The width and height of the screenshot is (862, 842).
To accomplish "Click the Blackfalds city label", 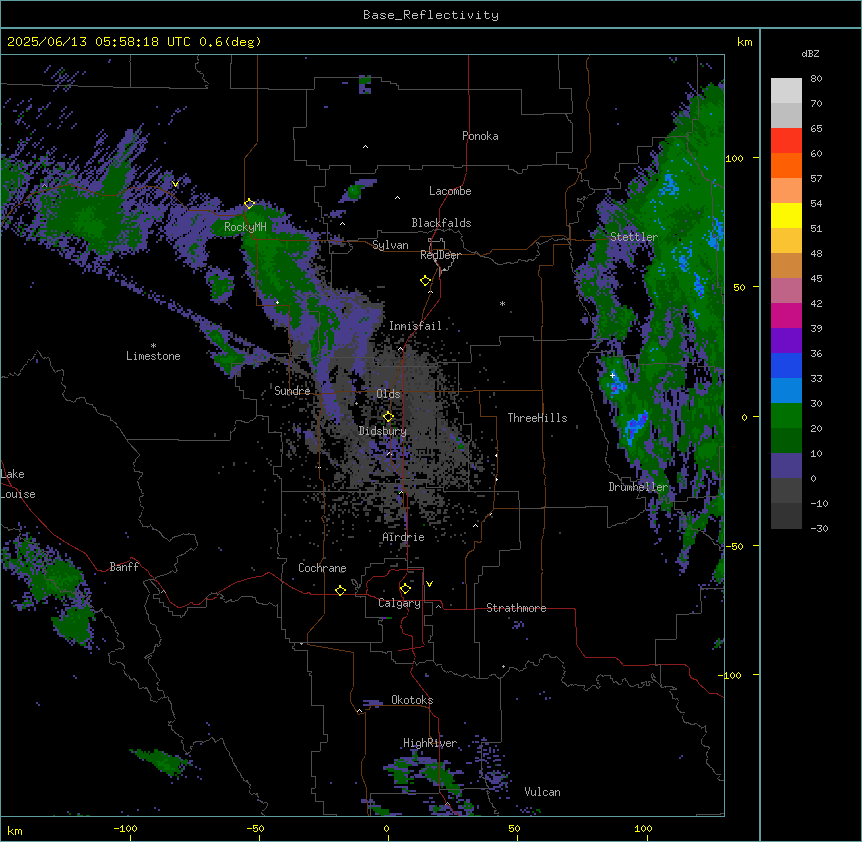I will click(441, 223).
